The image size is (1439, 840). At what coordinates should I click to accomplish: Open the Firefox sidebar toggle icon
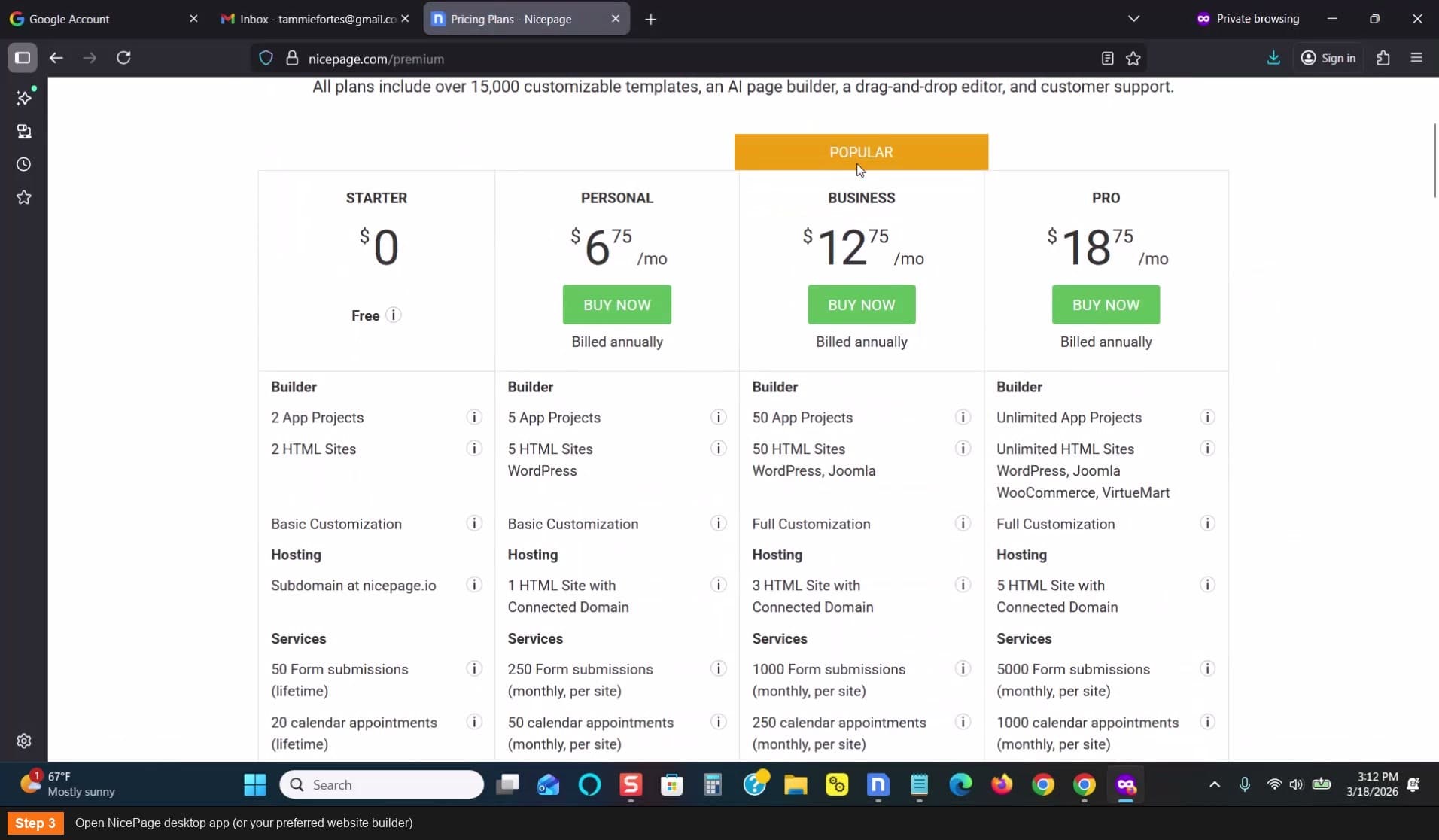tap(23, 58)
